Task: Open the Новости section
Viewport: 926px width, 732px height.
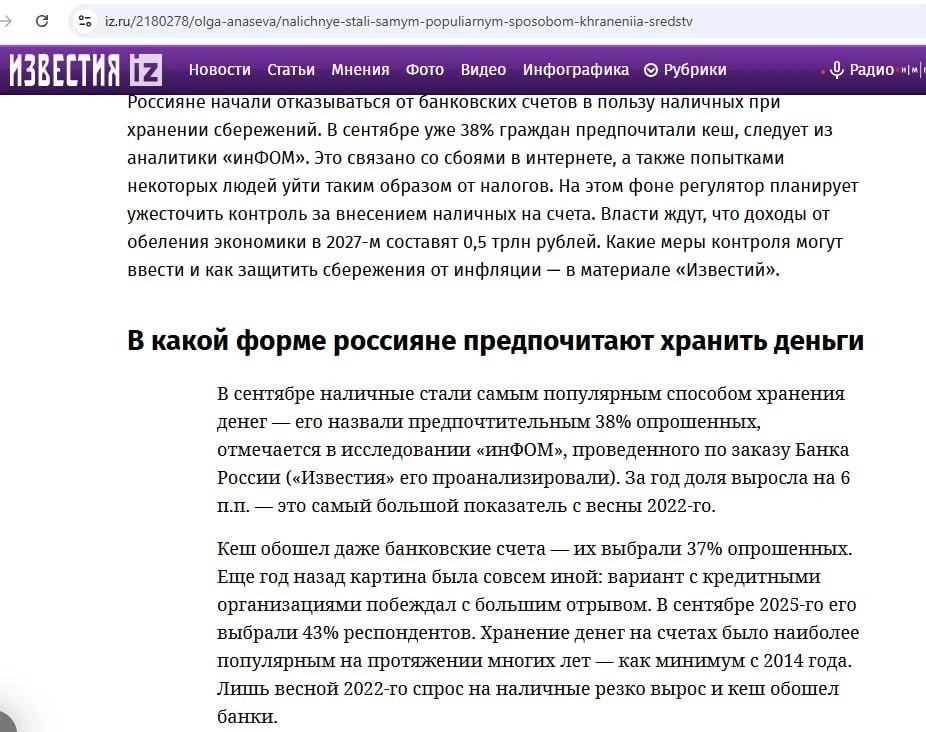Action: click(220, 70)
